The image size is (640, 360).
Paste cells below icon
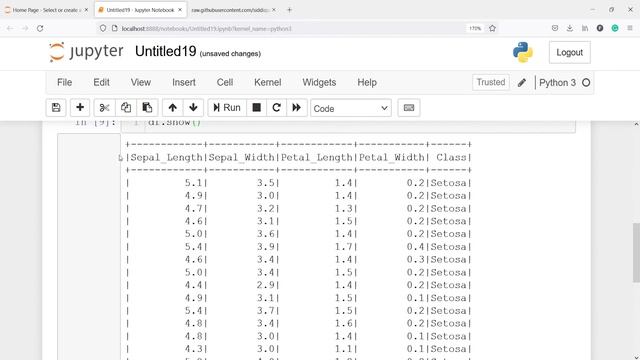147,108
